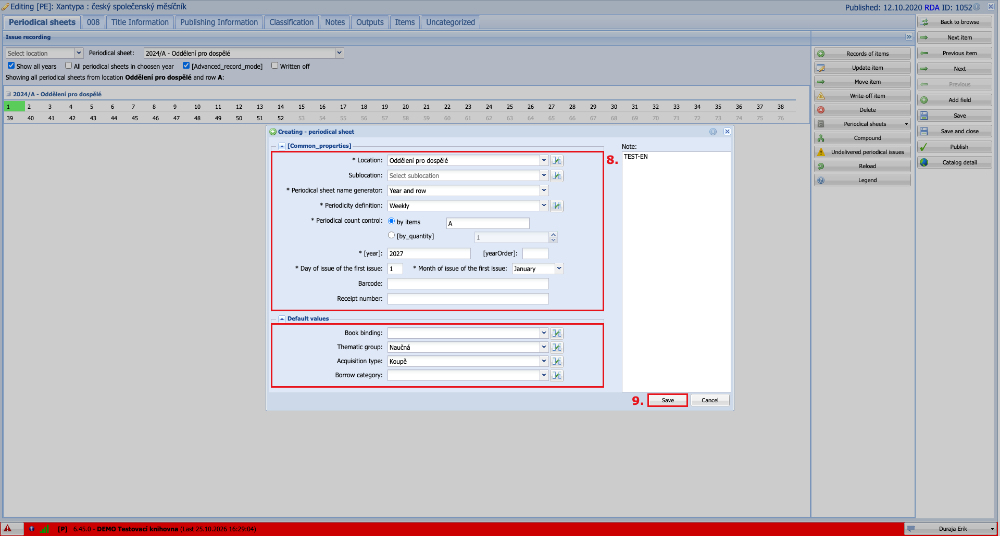Click the Move item button
Screen dimensions: 1000x536
(x=862, y=82)
